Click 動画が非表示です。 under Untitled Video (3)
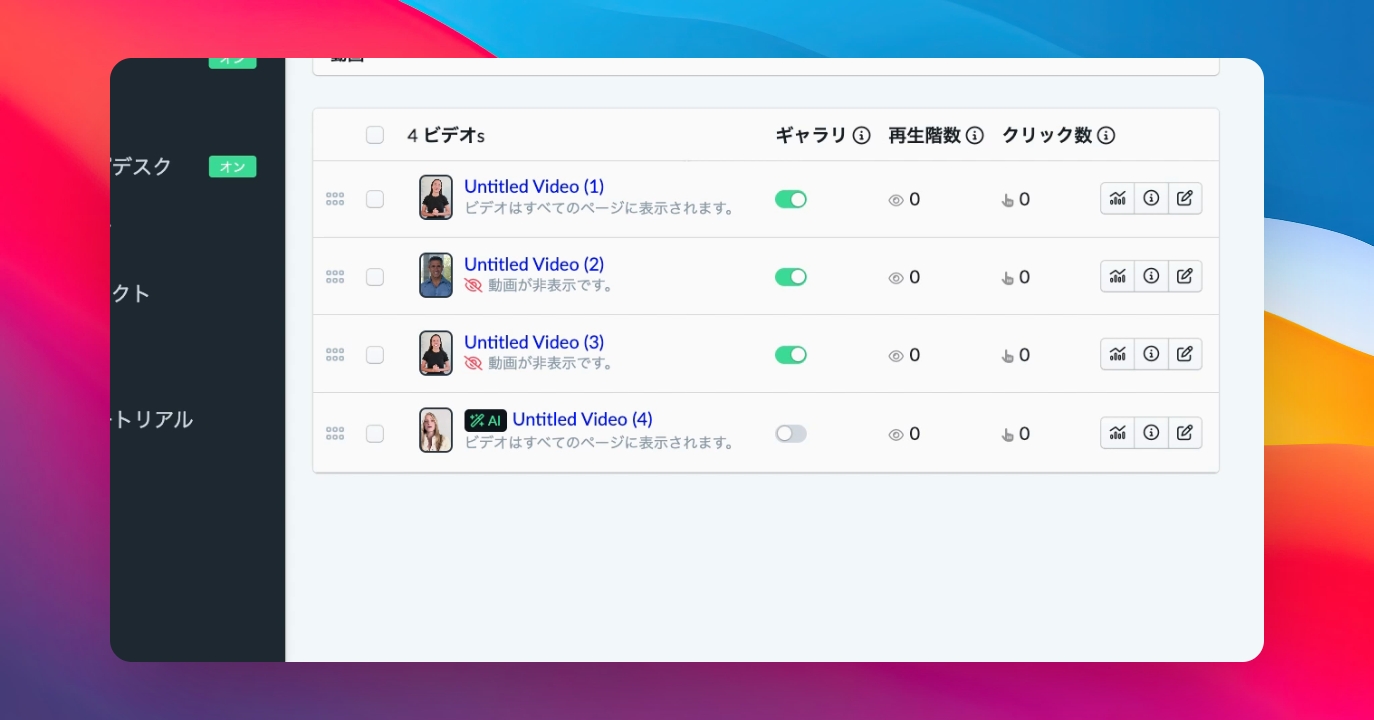The width and height of the screenshot is (1374, 720). tap(551, 364)
